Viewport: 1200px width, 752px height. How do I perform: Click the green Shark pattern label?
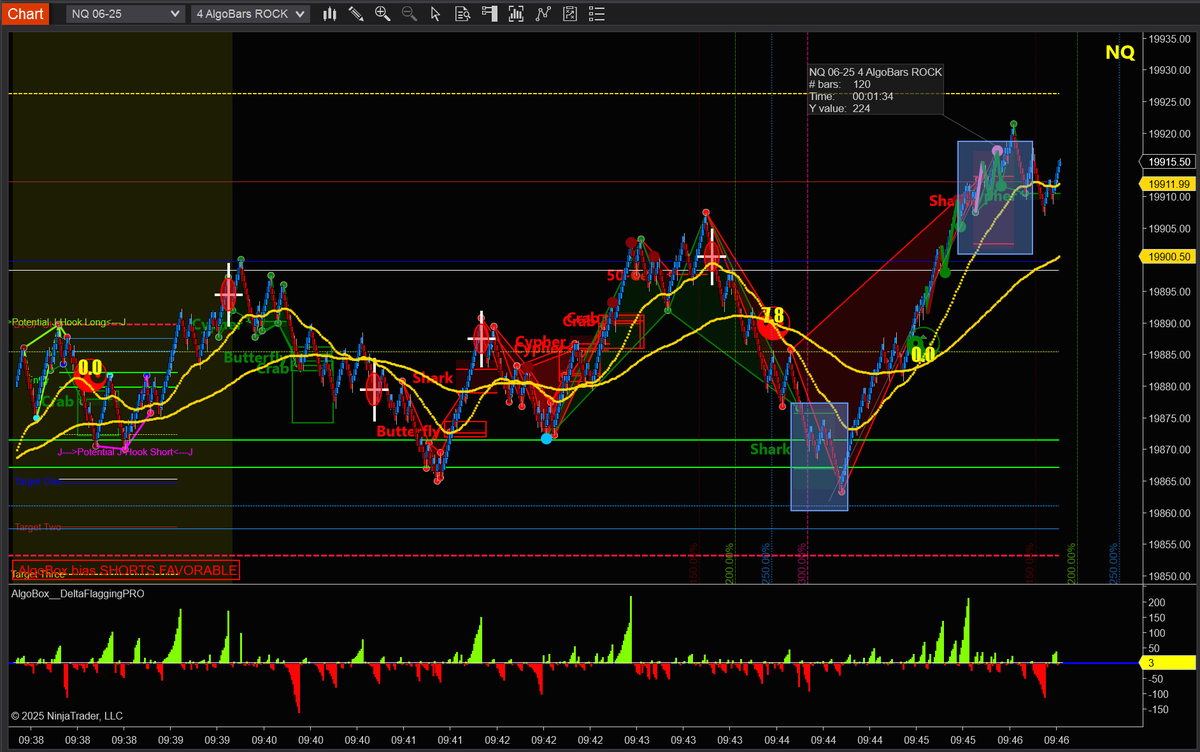tap(771, 450)
